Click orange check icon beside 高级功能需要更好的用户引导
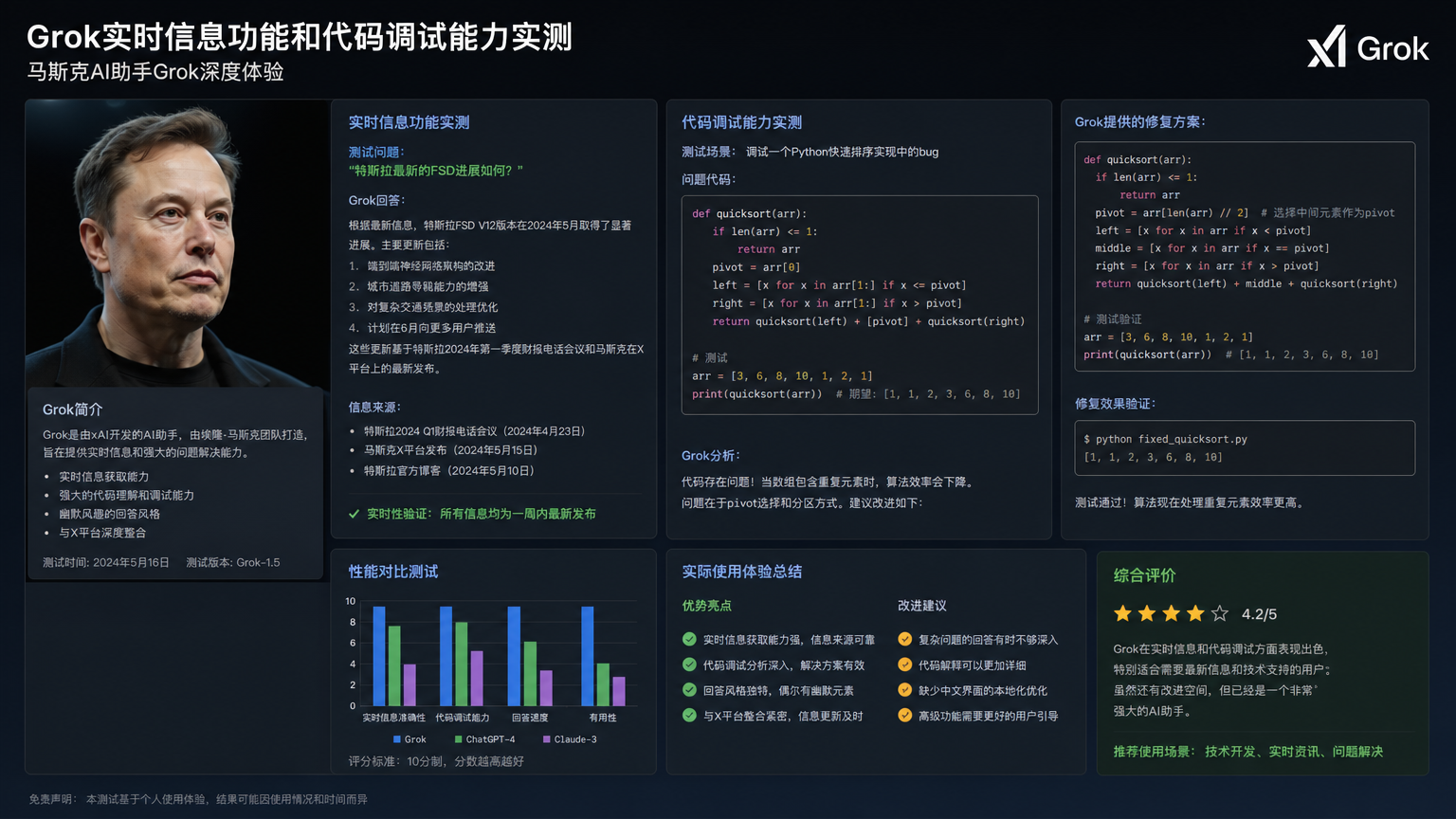This screenshot has width=1456, height=819. coord(905,715)
